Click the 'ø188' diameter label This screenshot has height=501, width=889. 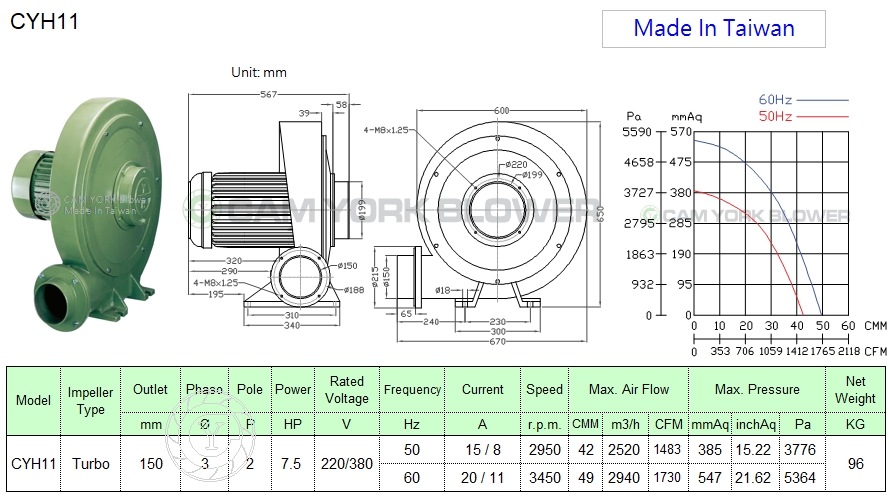click(x=354, y=290)
